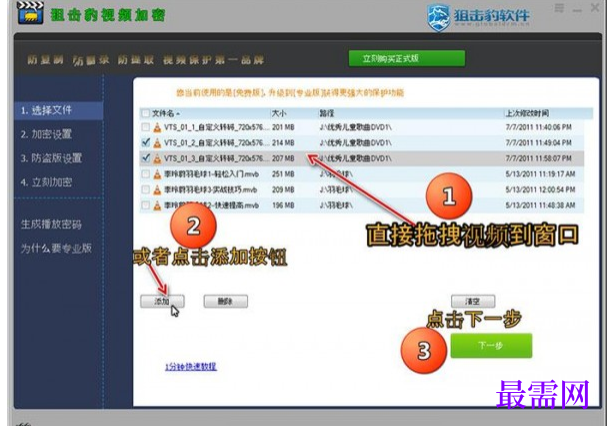Viewport: 608px width, 426px height.
Task: Go to step 2. 加密设置
Action: click(46, 134)
